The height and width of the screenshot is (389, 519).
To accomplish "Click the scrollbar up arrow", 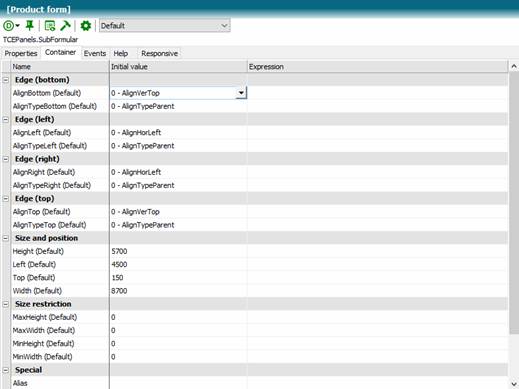I will [x=514, y=67].
